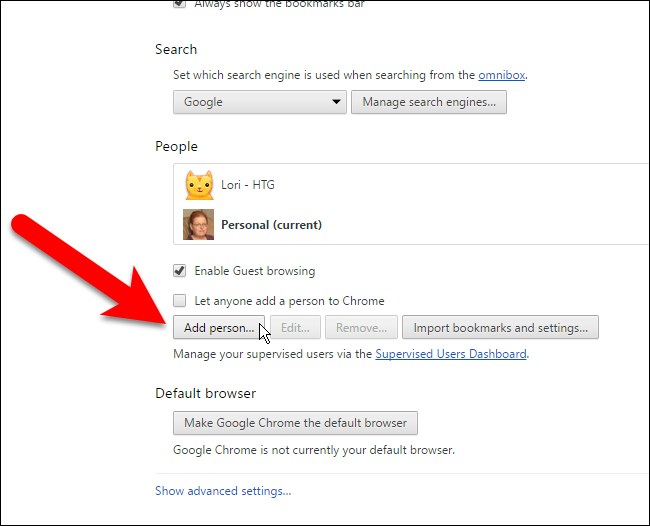
Task: Click the Search section heading
Action: (176, 49)
